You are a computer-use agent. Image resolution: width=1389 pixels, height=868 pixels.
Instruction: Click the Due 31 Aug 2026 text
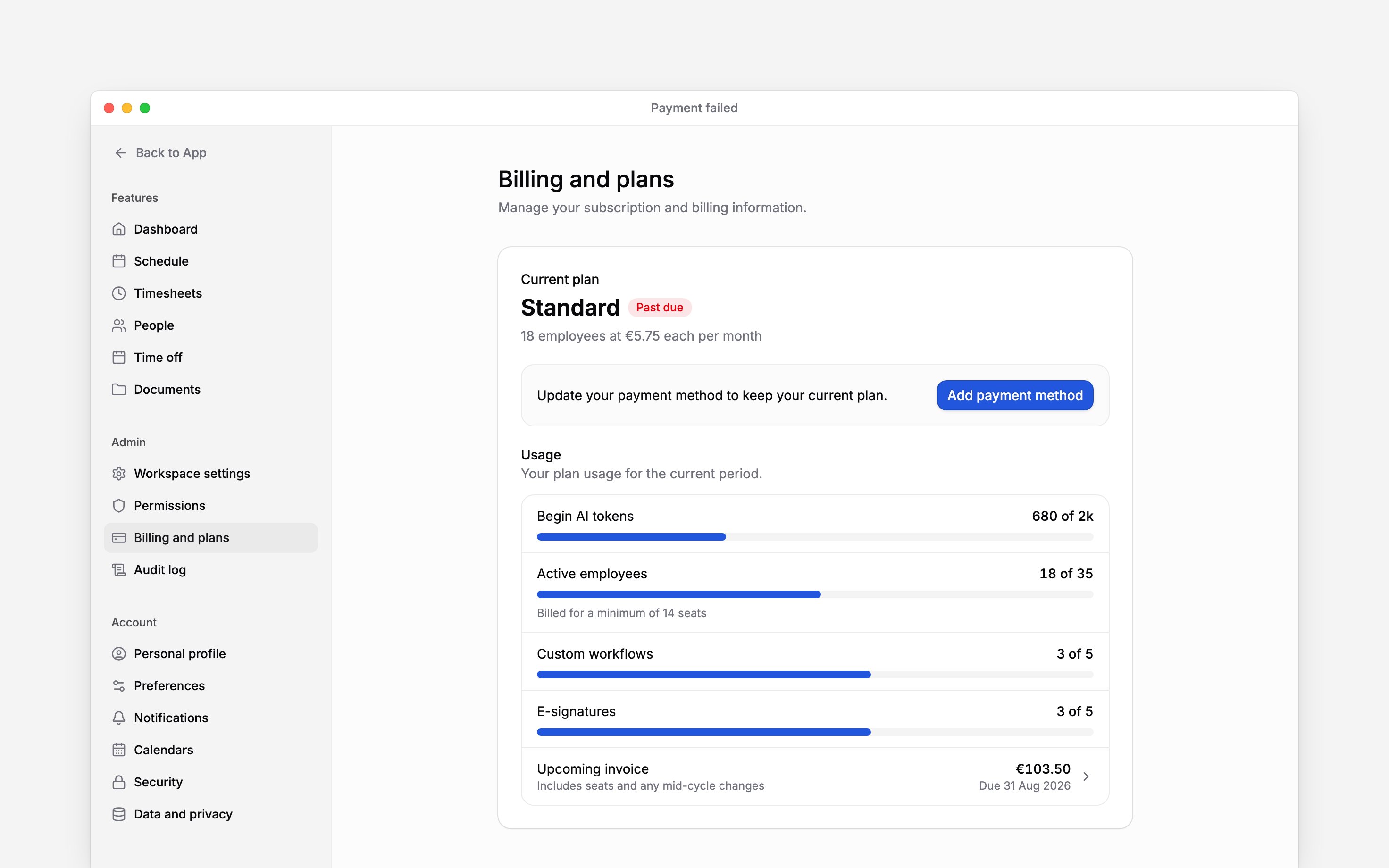[x=1025, y=786]
